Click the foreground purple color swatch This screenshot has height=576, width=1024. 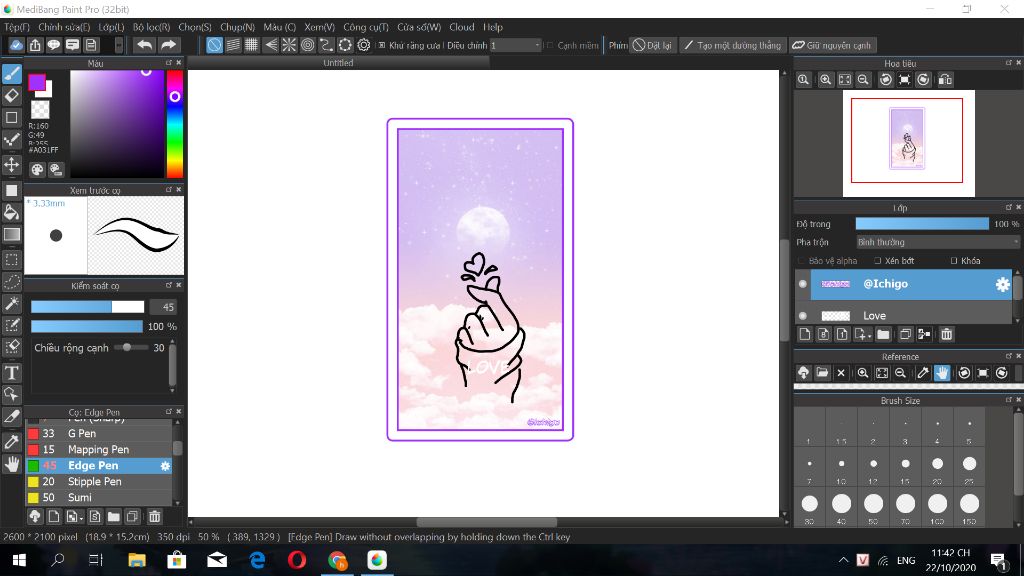[x=37, y=82]
